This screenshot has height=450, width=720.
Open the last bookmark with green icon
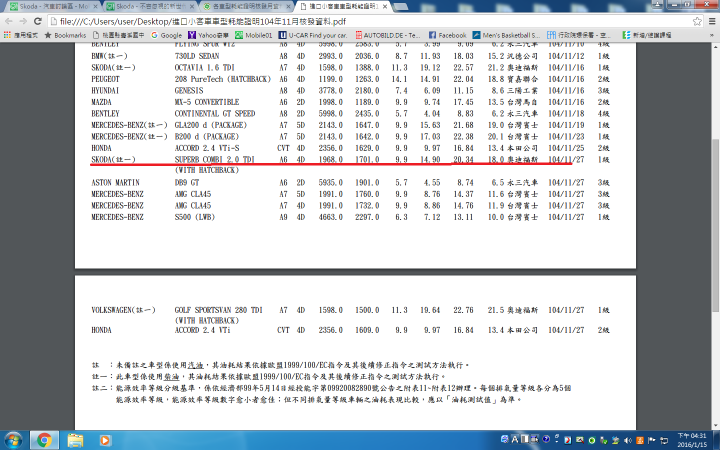[x=647, y=35]
